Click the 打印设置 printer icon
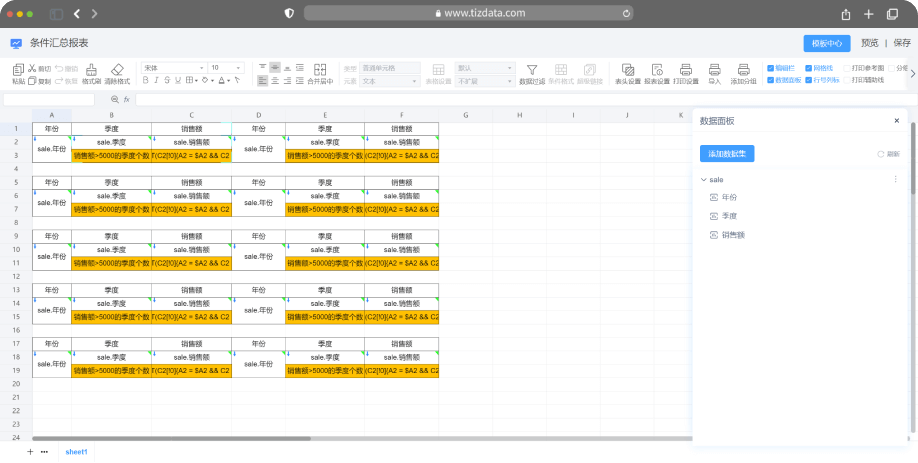 pos(686,69)
